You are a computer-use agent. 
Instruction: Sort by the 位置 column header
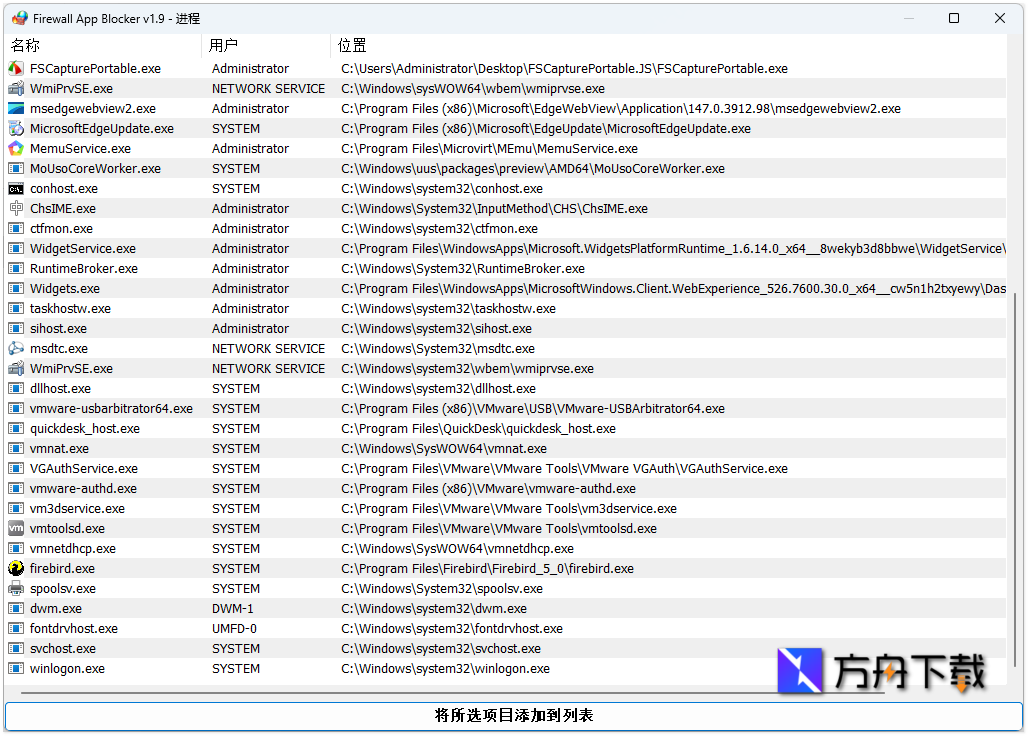(669, 45)
